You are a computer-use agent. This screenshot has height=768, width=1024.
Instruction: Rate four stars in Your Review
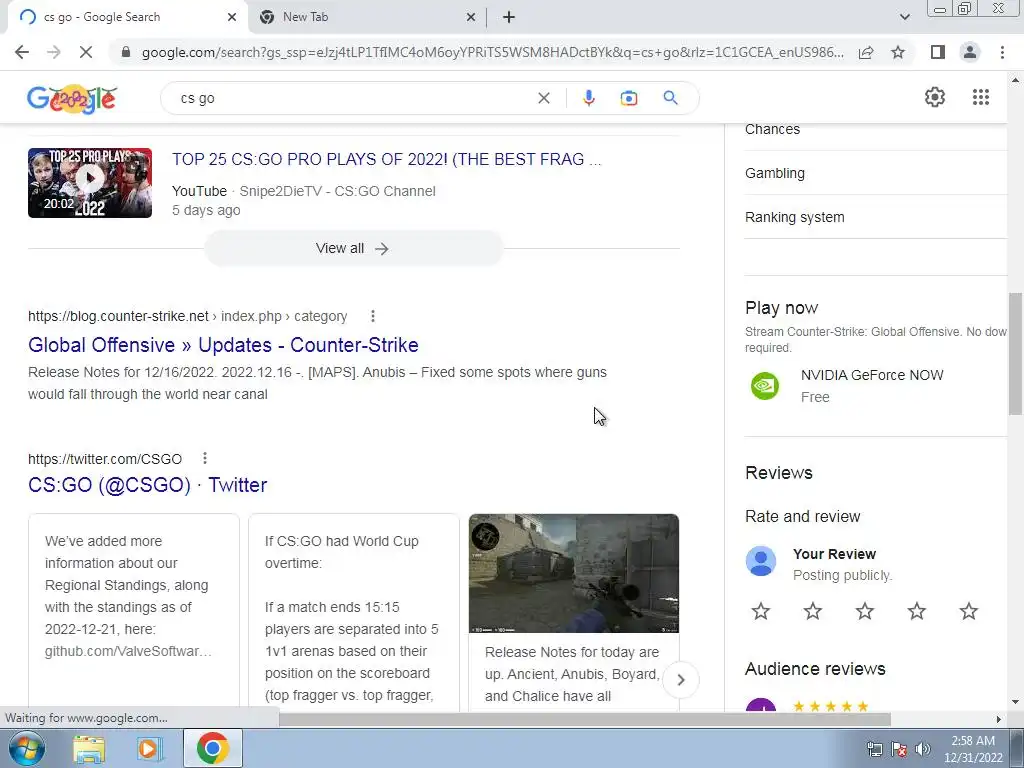click(917, 611)
